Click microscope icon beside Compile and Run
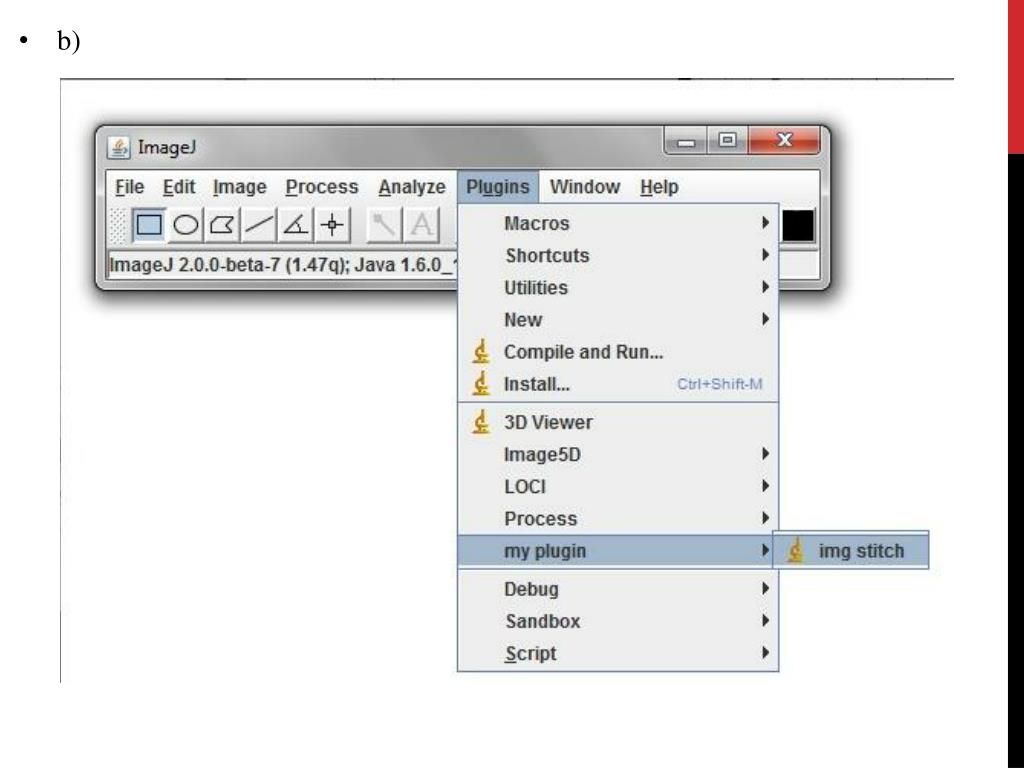 point(481,352)
